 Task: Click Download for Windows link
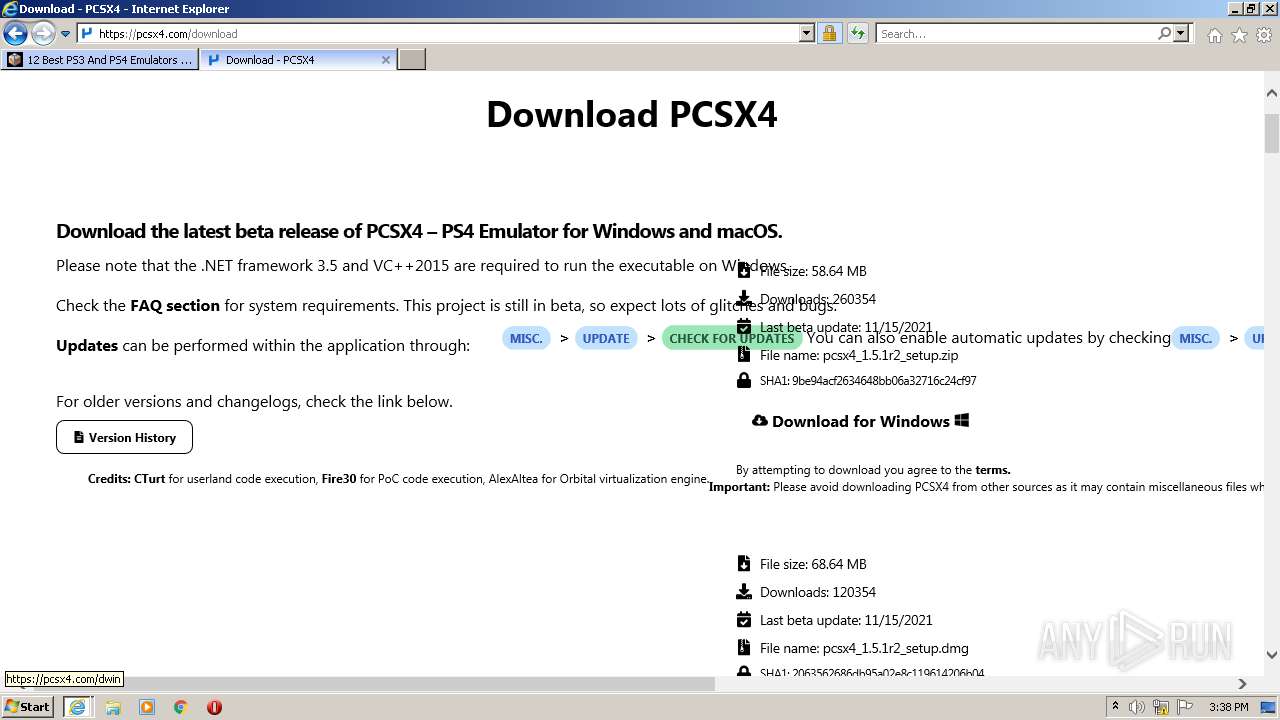pyautogui.click(x=860, y=421)
